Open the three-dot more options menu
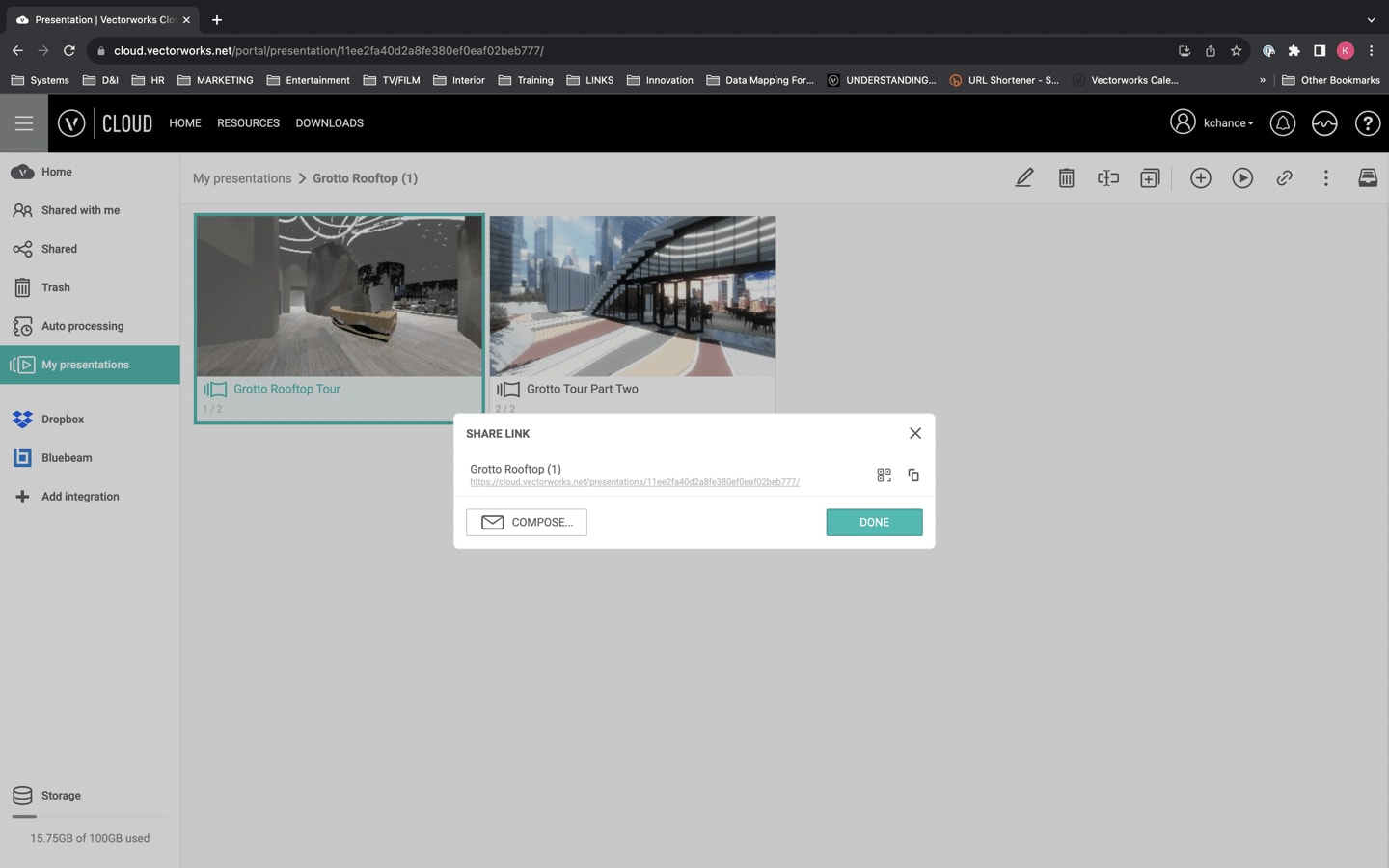Screen dimensions: 1389x868 (1325, 178)
